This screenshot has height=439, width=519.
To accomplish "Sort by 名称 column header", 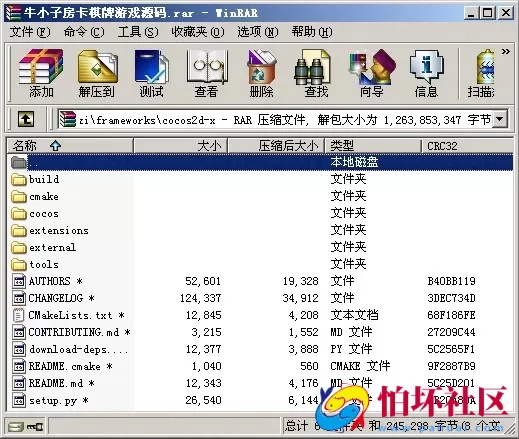I will click(70, 146).
